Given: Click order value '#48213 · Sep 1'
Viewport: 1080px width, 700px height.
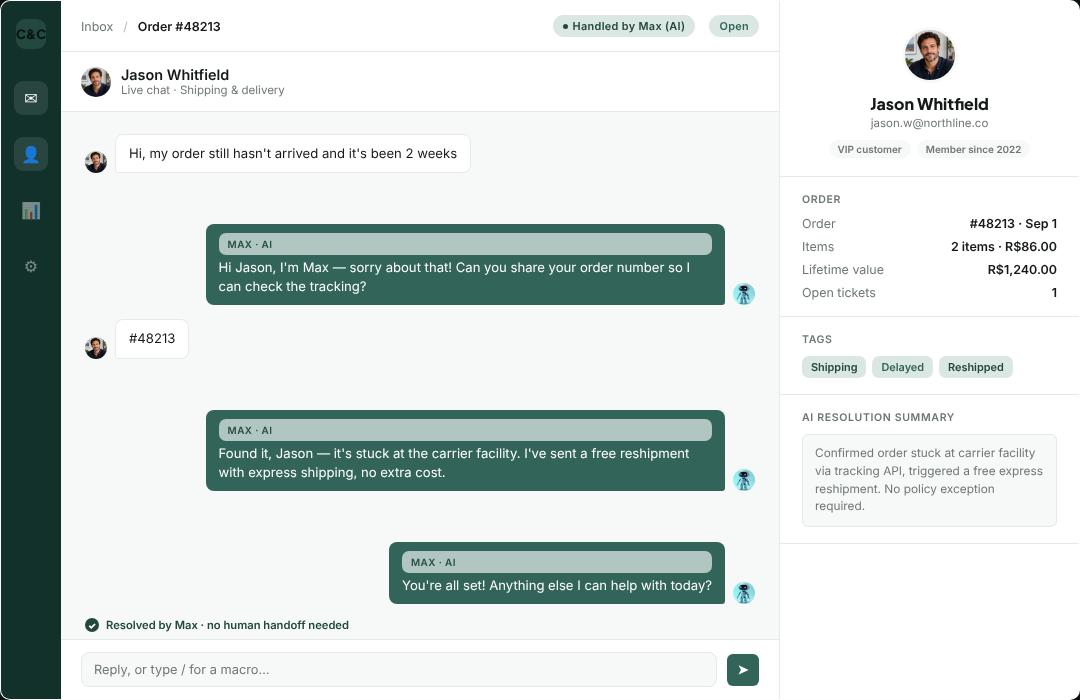Looking at the screenshot, I should point(1013,224).
